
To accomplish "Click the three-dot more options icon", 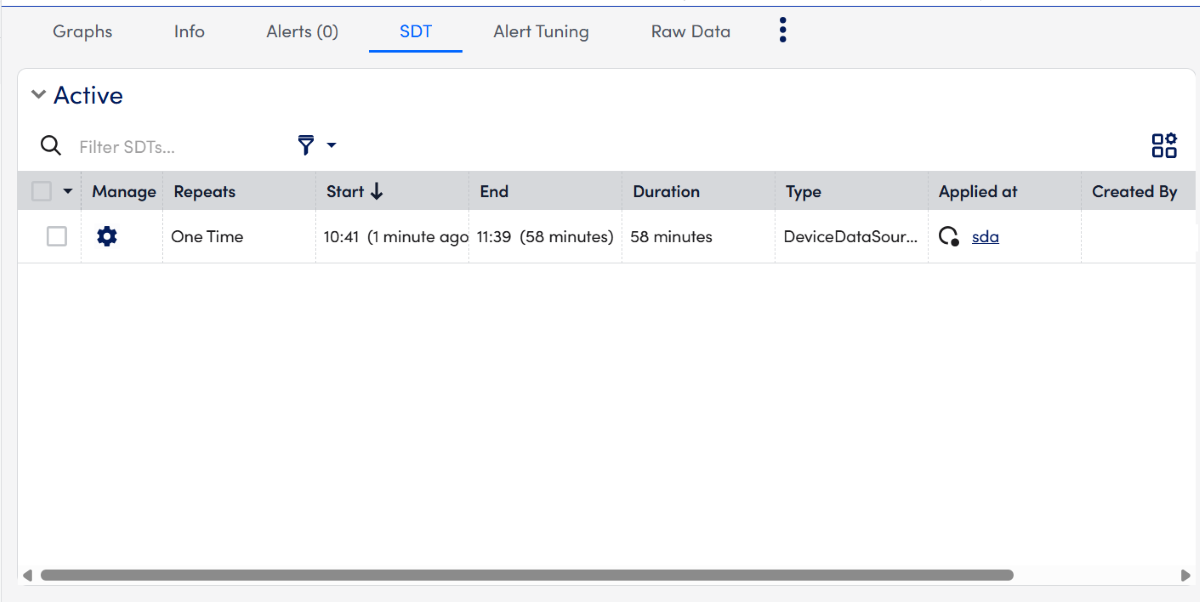I will 783,31.
